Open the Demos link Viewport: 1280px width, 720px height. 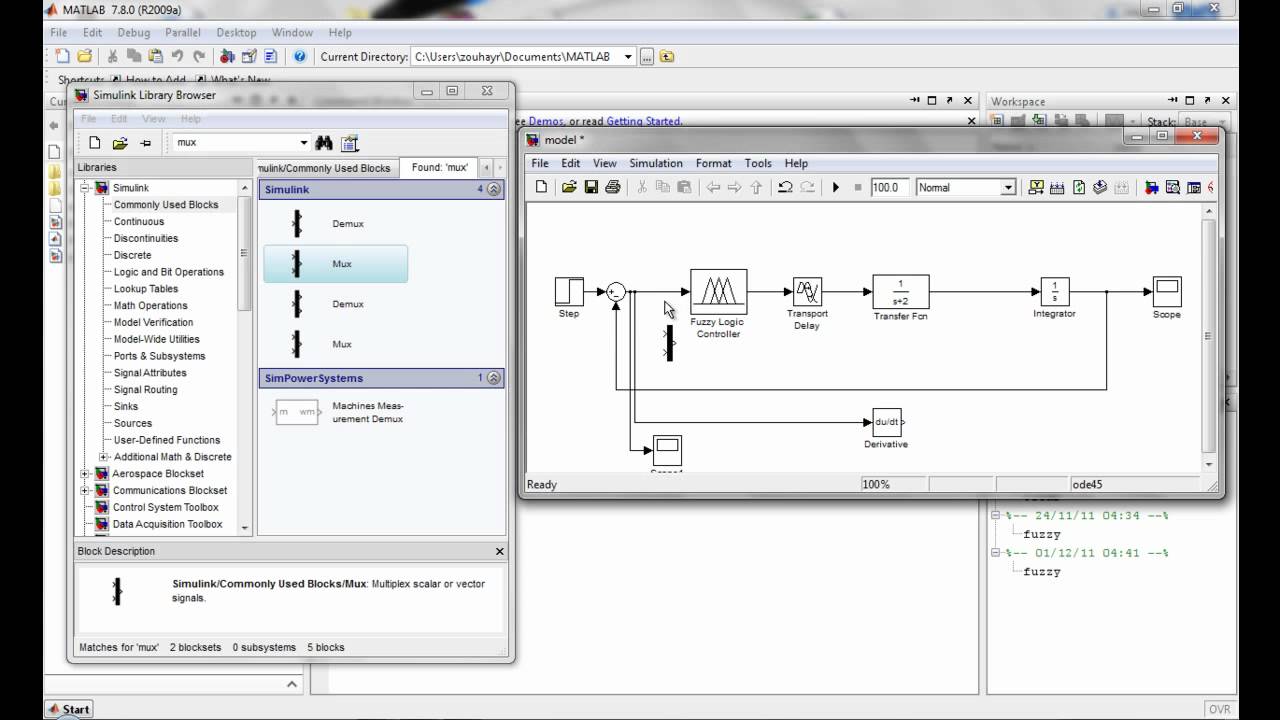546,121
